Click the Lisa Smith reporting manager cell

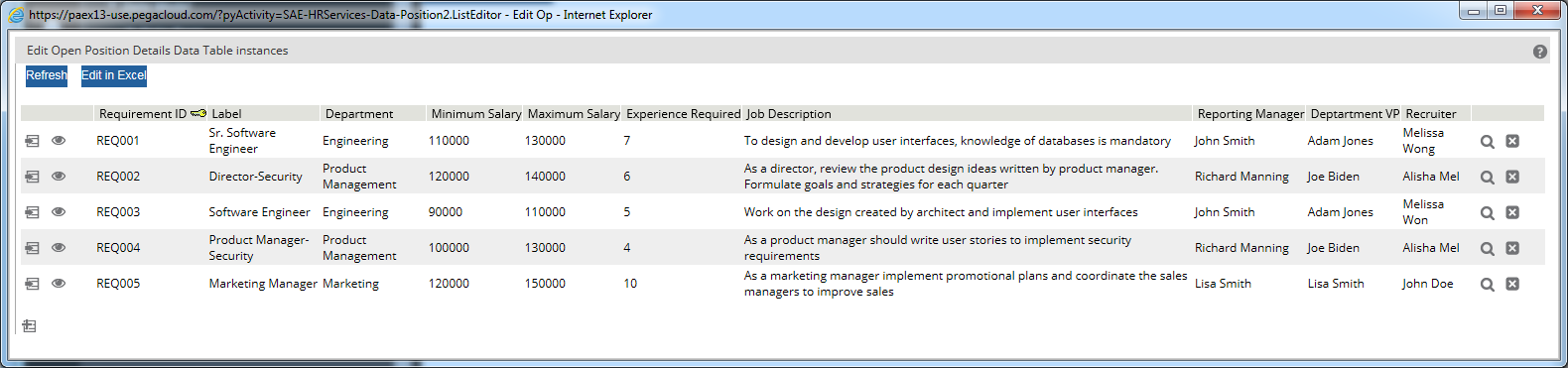(1223, 284)
